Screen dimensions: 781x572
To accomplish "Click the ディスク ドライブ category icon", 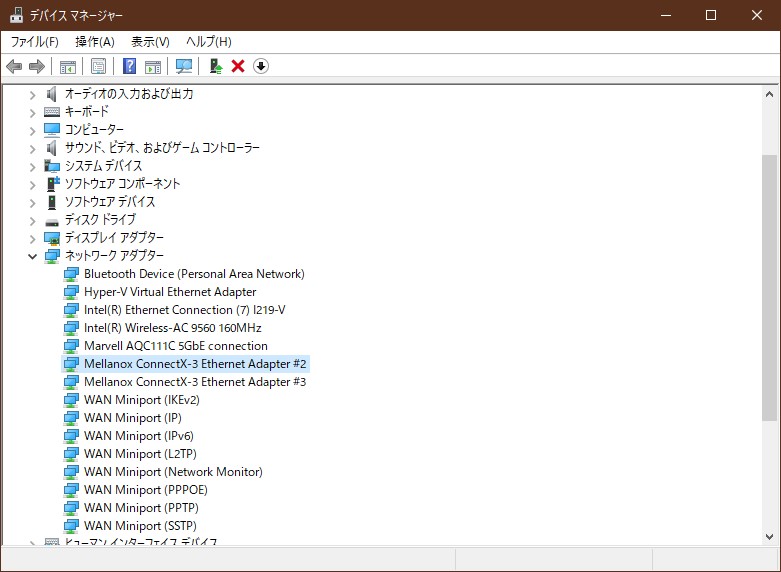I will click(52, 221).
